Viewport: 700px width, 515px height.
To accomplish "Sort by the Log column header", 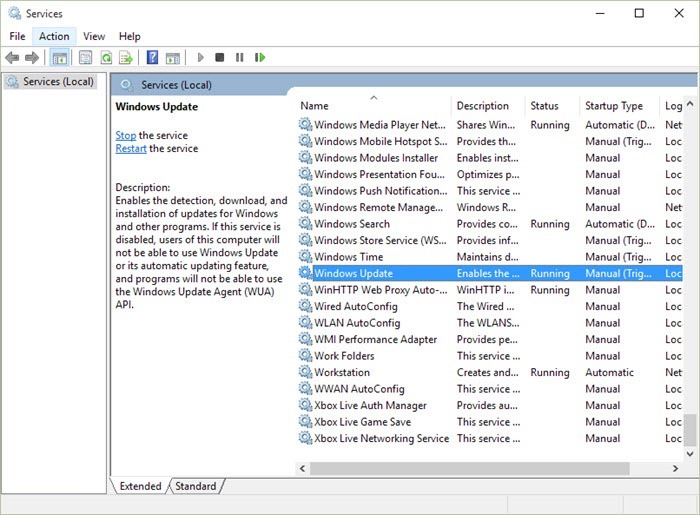I will pyautogui.click(x=671, y=106).
